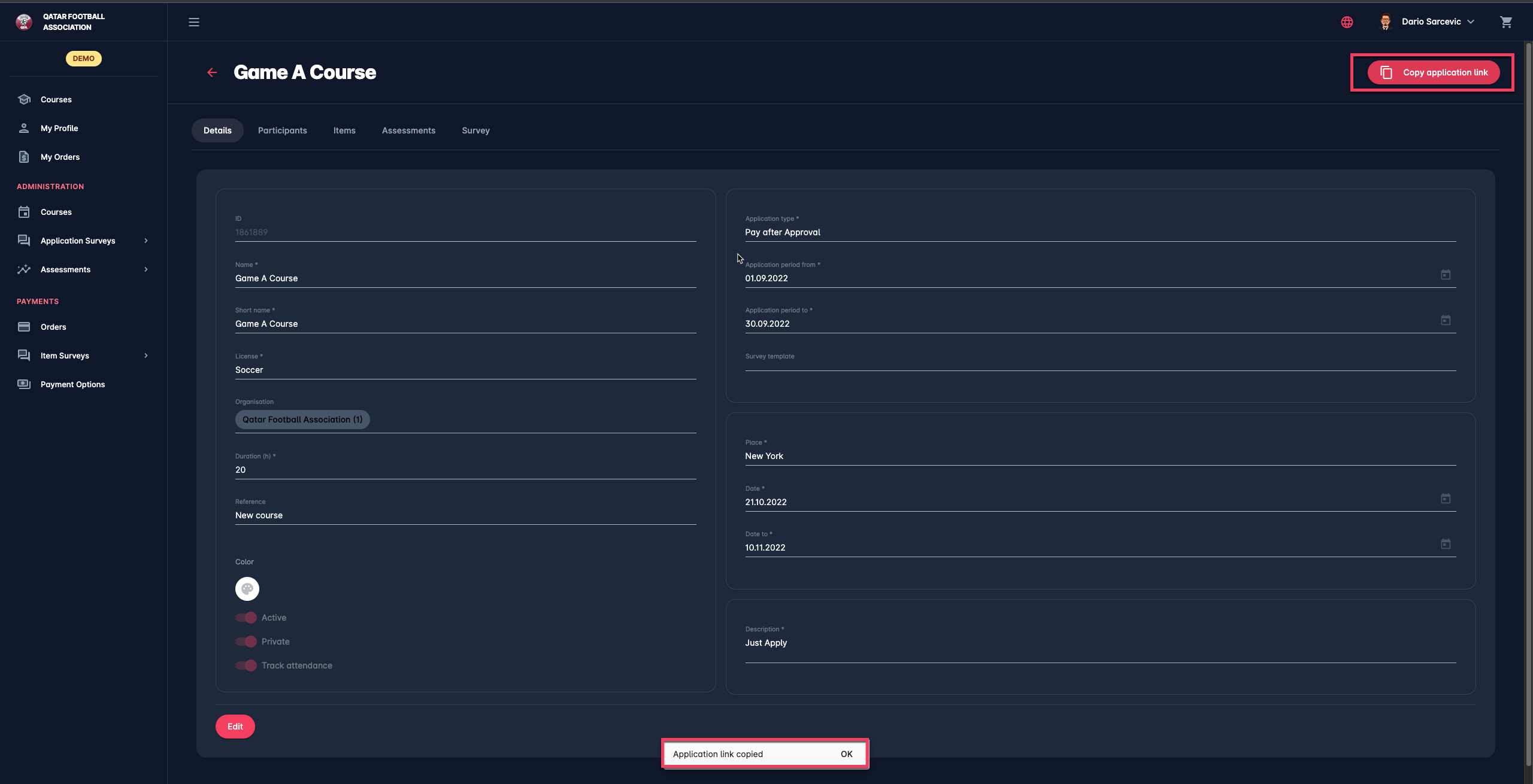Click the globe language icon
This screenshot has height=784, width=1533.
[1347, 22]
